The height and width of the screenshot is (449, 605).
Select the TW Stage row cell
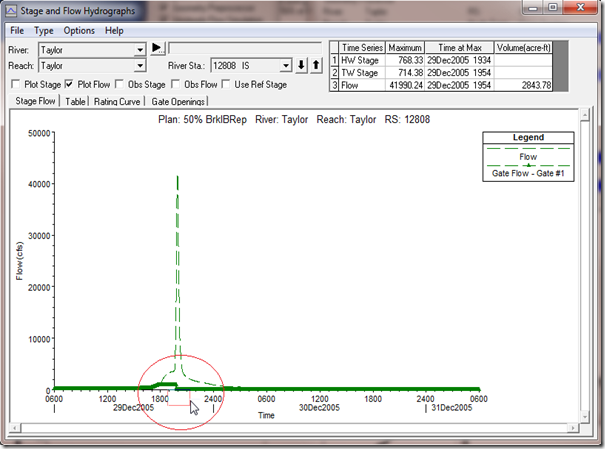362,73
